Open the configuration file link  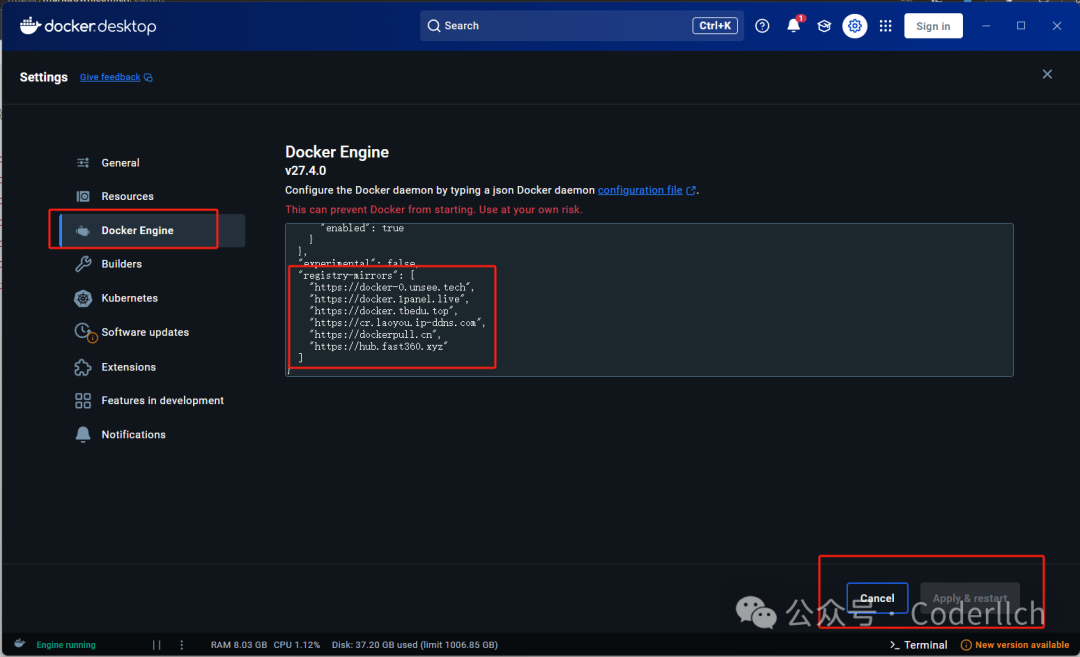point(640,190)
